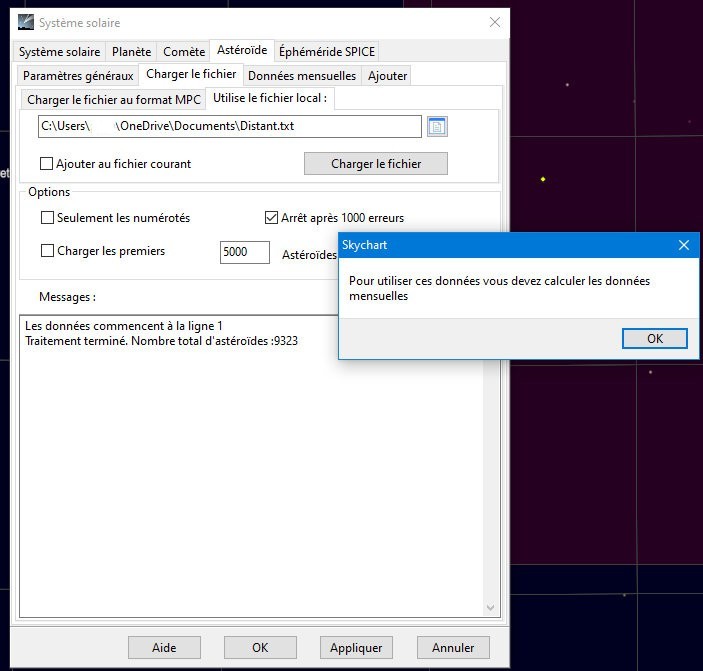The image size is (703, 671).
Task: Click the Charger le fichier button
Action: coord(376,164)
